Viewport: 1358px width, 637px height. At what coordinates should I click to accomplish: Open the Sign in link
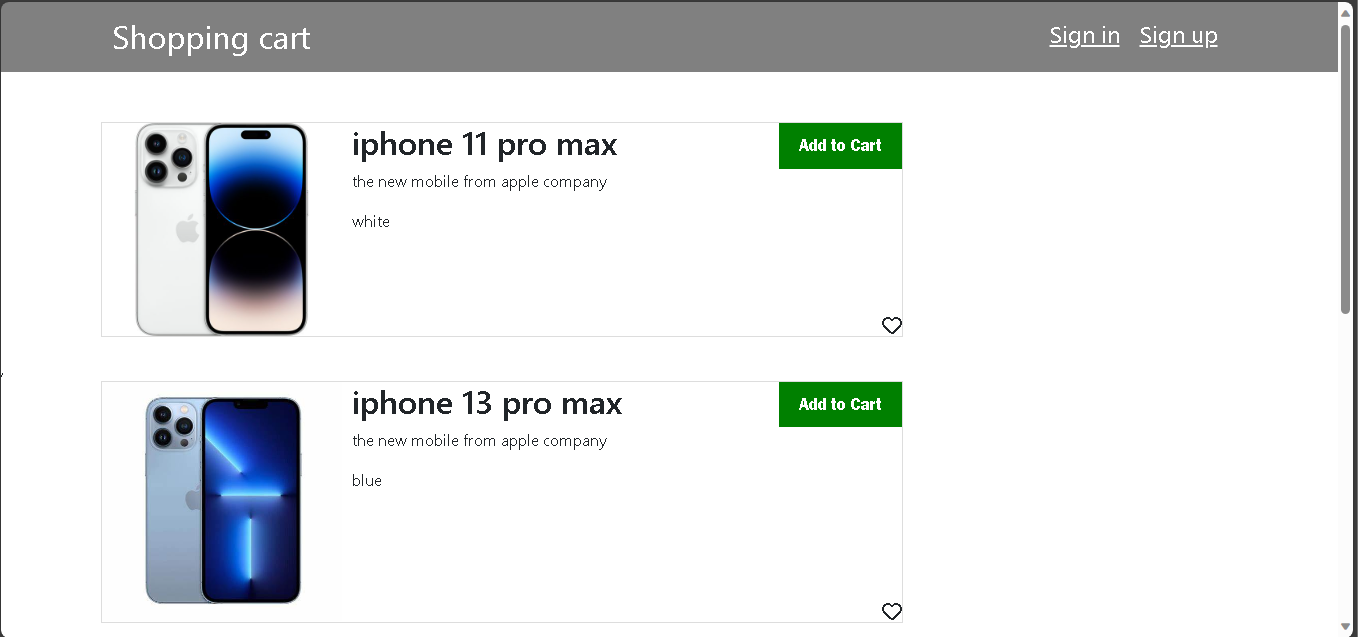tap(1084, 36)
